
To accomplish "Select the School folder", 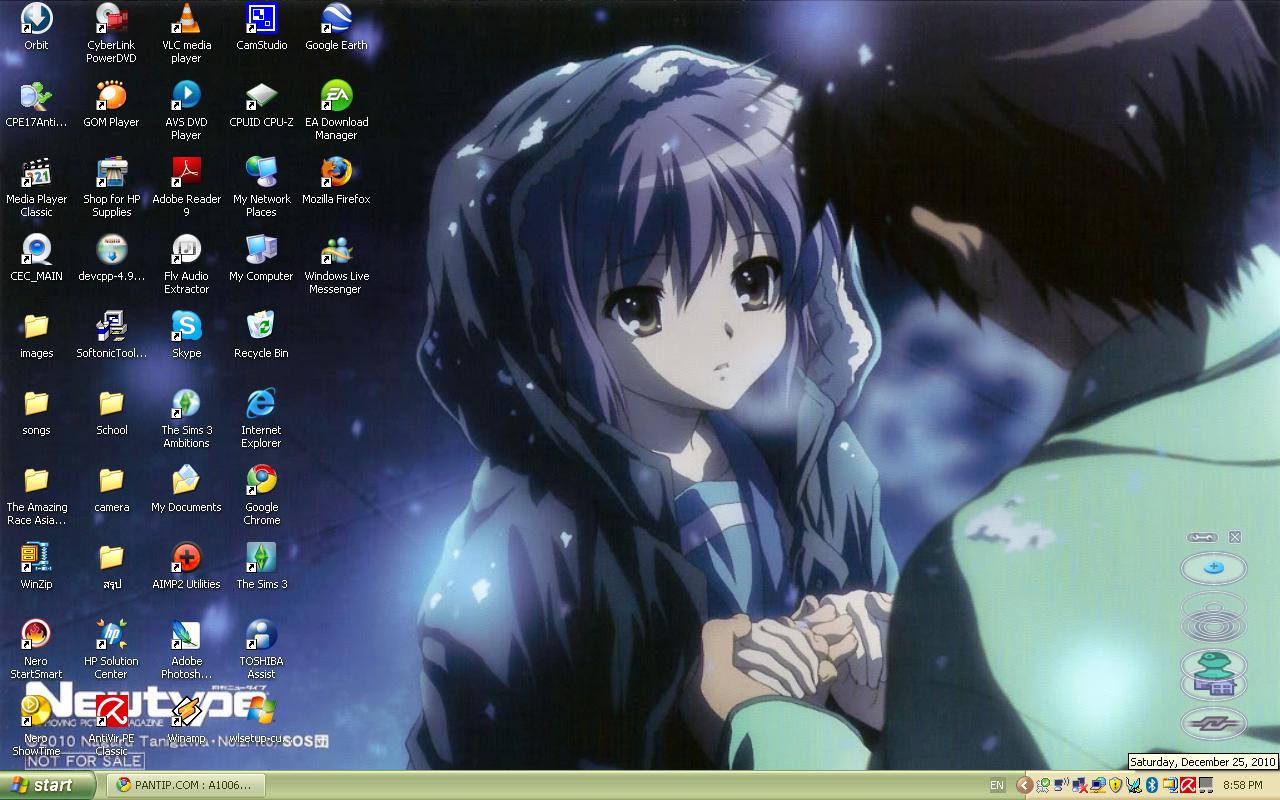I will pyautogui.click(x=111, y=412).
